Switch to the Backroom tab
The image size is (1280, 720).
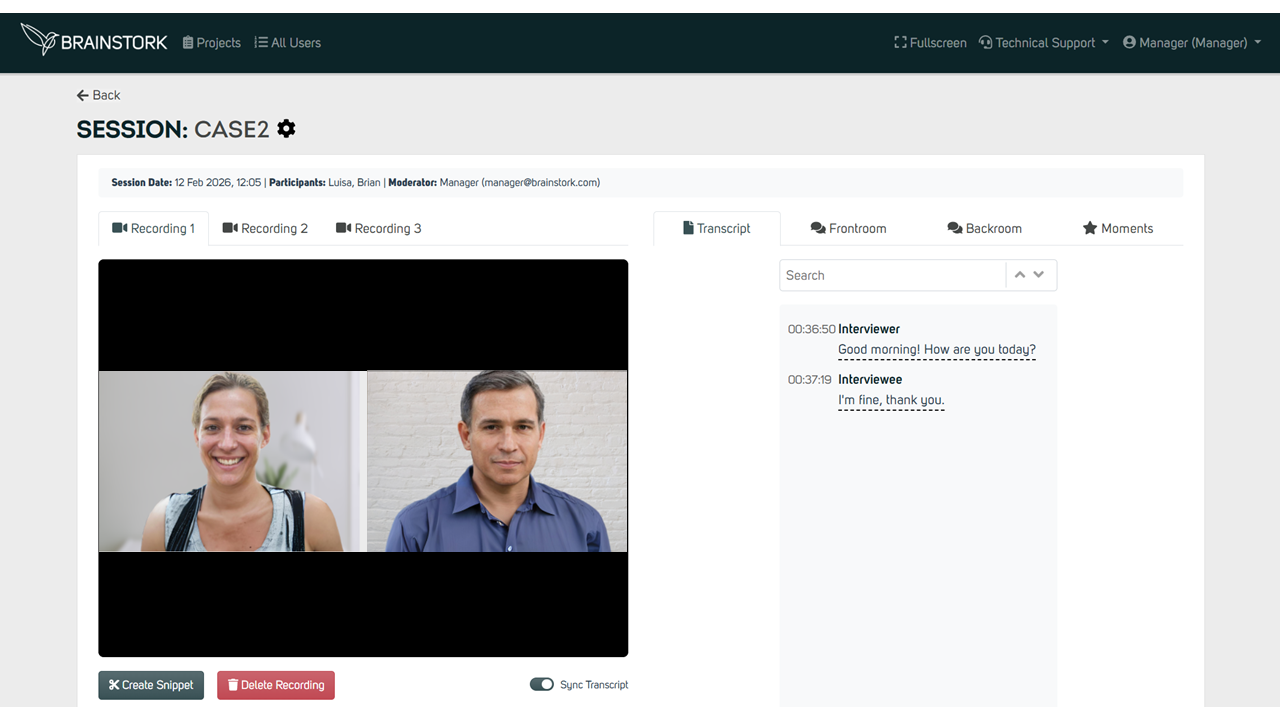(984, 228)
